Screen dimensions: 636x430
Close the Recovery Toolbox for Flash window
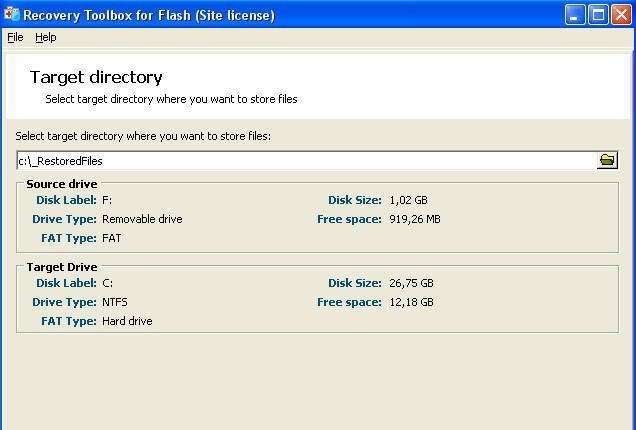[621, 15]
